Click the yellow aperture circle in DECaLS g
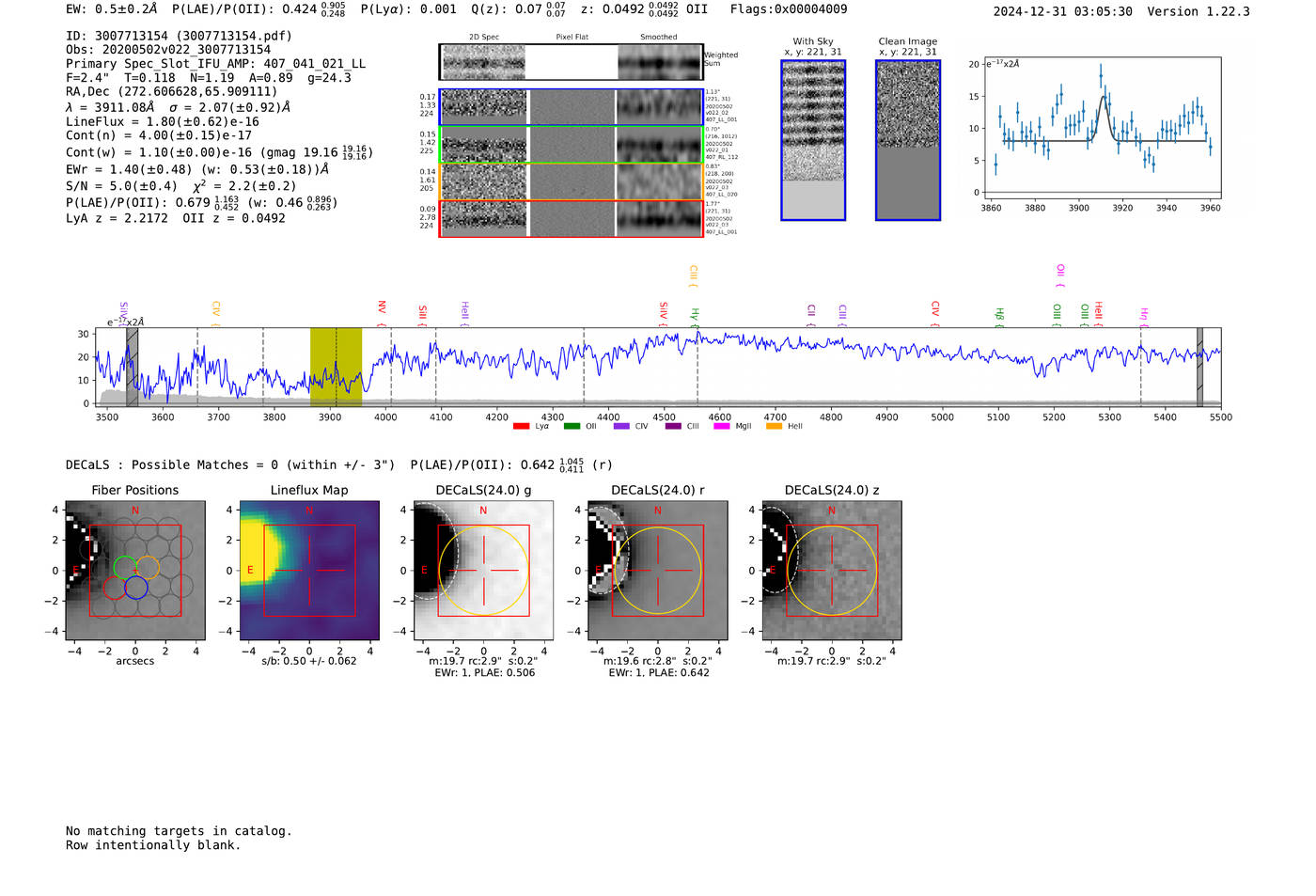Image resolution: width=1316 pixels, height=896 pixels. click(x=483, y=571)
